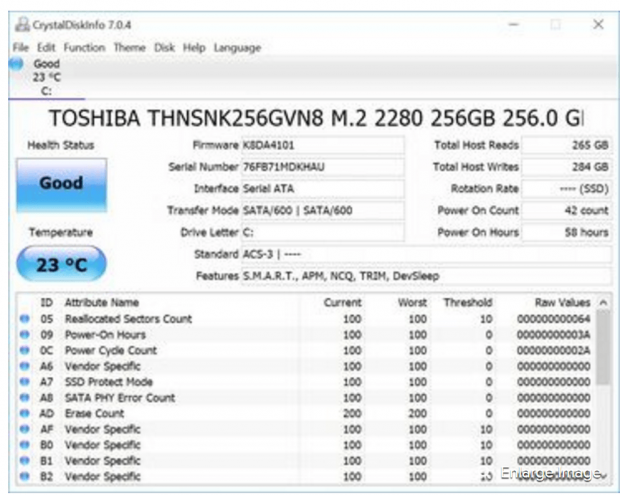Viewport: 620px width, 495px height.
Task: Open the File menu
Action: pos(21,48)
